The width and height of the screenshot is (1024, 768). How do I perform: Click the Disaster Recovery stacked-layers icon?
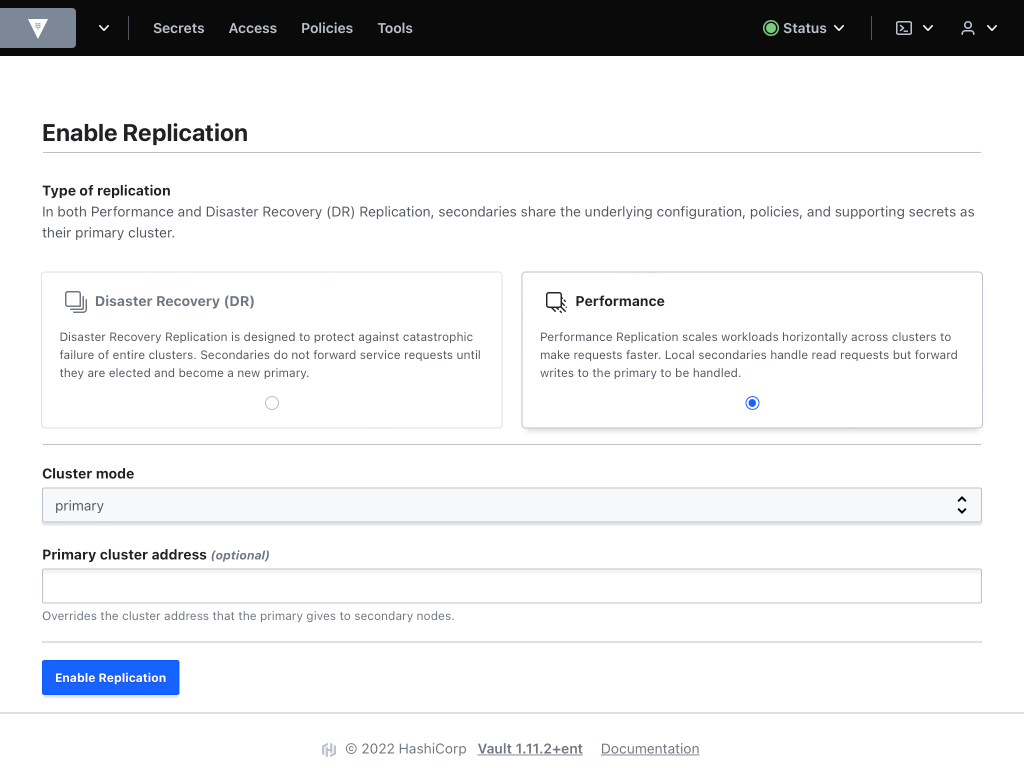coord(74,300)
